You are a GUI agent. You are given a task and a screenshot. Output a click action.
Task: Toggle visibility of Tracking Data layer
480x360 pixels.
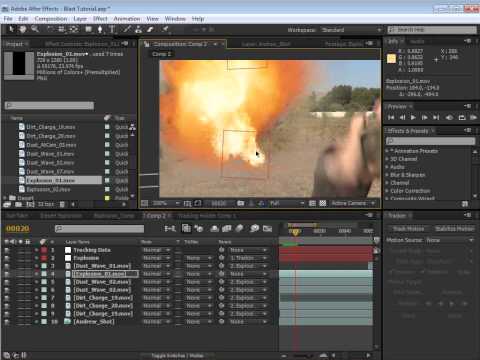coord(7,250)
